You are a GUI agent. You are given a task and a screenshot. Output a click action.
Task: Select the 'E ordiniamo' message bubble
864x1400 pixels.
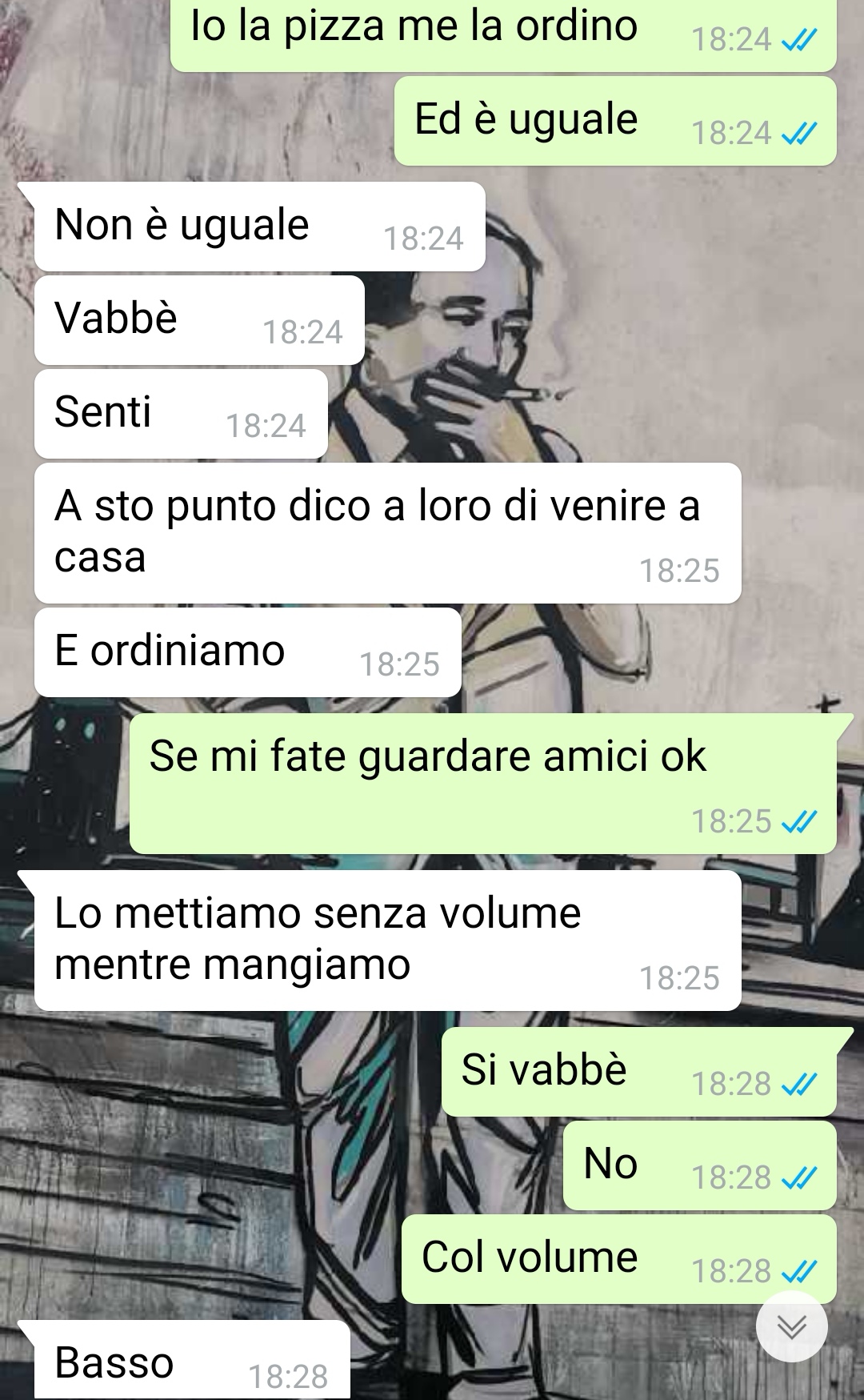tap(247, 652)
